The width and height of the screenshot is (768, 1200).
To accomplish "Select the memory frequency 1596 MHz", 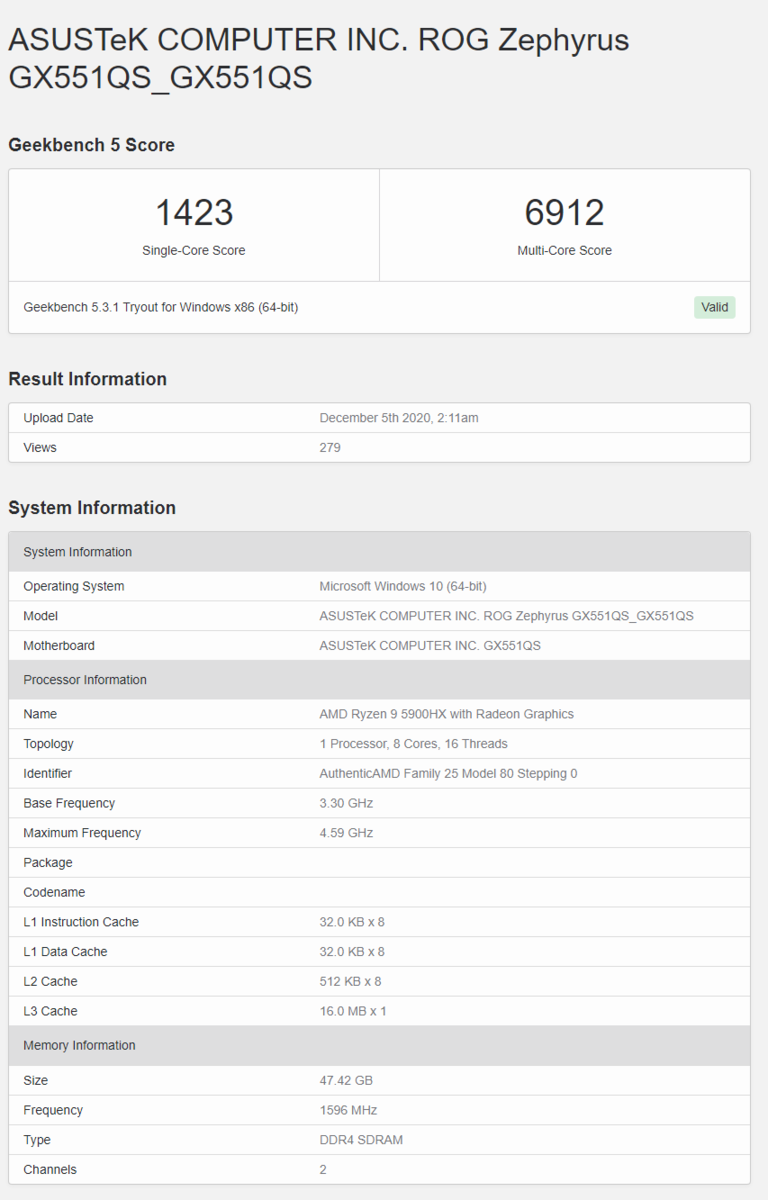I will pyautogui.click(x=348, y=1110).
